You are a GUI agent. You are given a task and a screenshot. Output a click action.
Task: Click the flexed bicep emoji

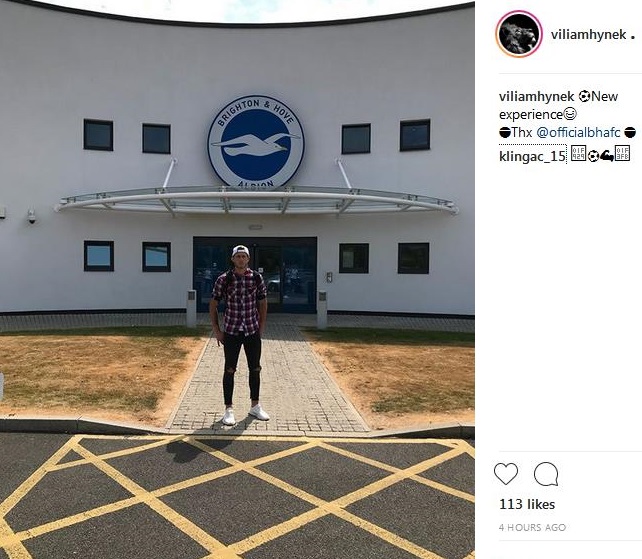[607, 156]
